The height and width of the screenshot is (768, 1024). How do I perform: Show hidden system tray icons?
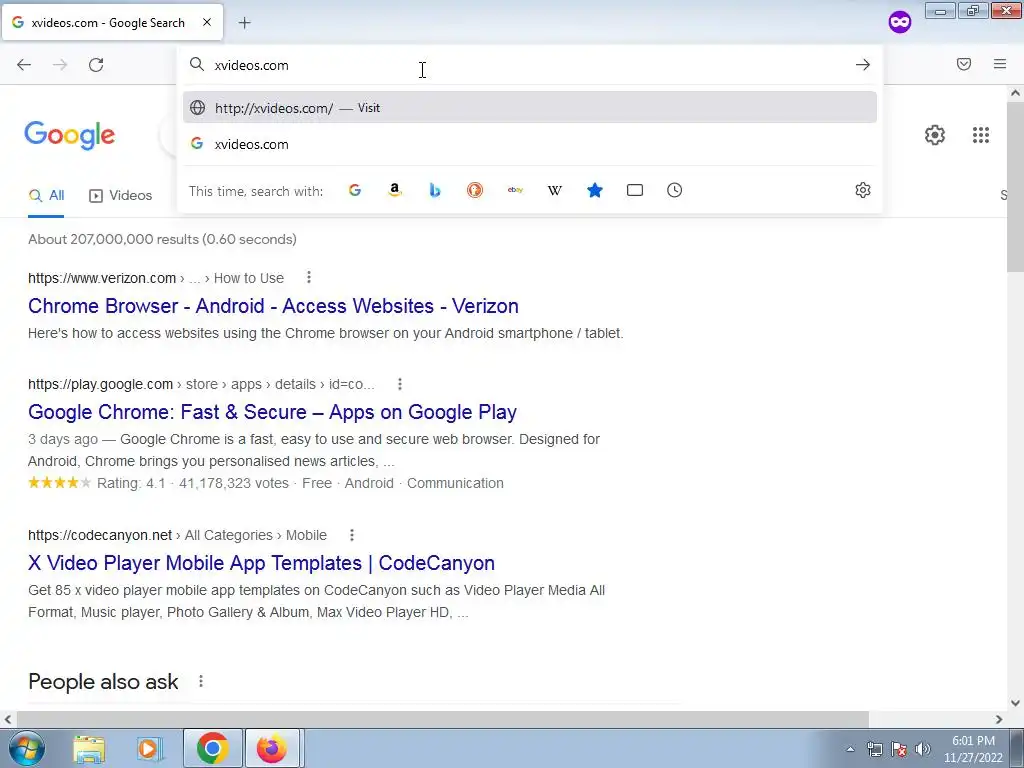click(850, 749)
